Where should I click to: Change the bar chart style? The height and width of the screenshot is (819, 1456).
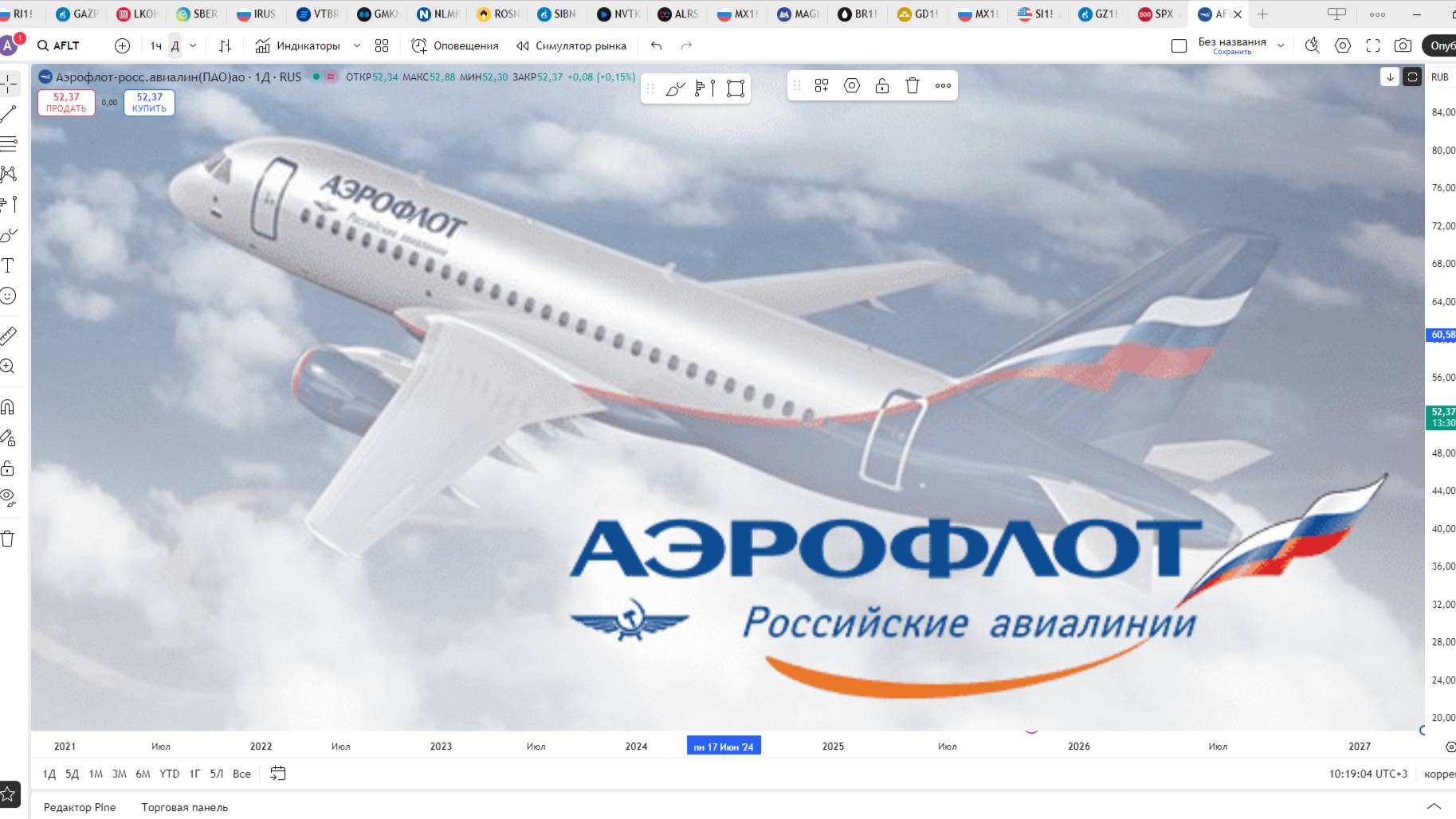pyautogui.click(x=226, y=45)
